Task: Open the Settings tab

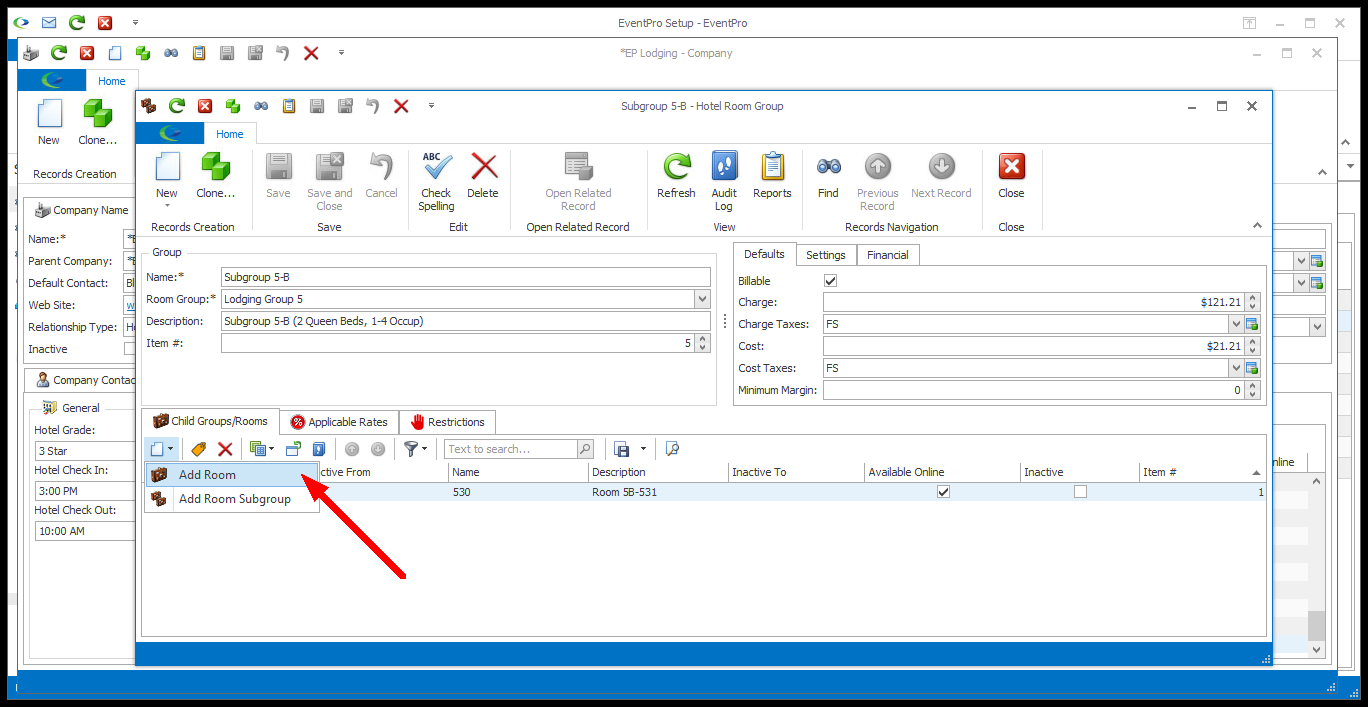Action: (826, 255)
